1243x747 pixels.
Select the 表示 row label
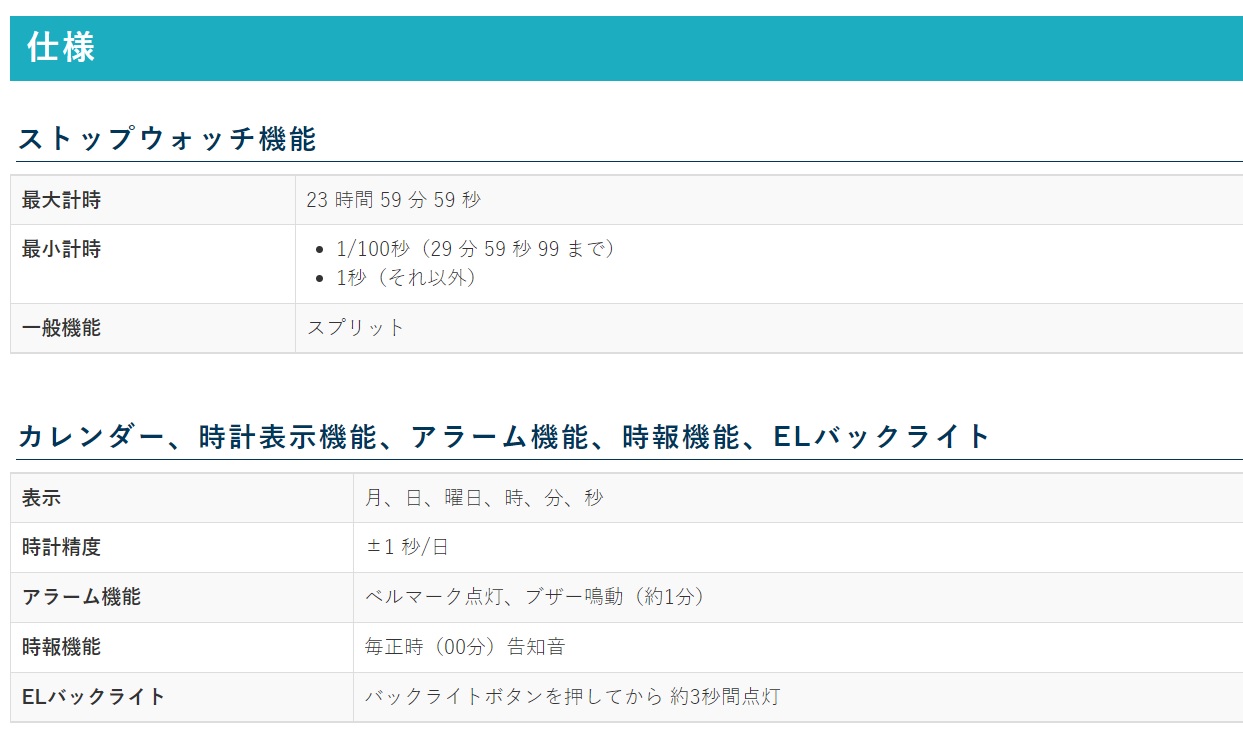pos(42,498)
